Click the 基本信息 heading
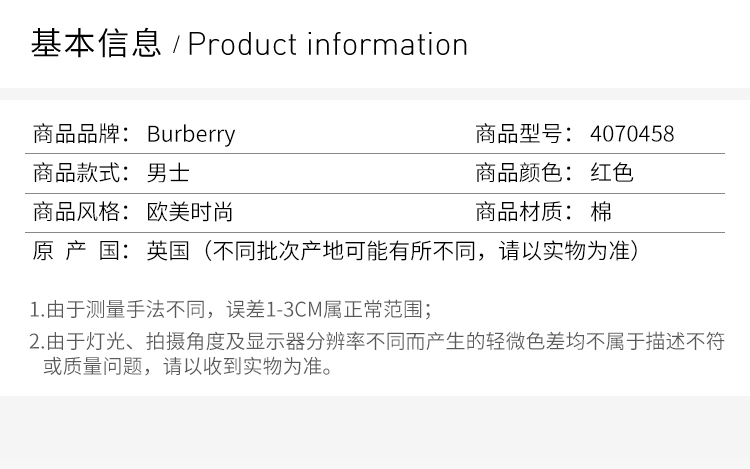Screen dimensions: 750x469 (x=95, y=44)
